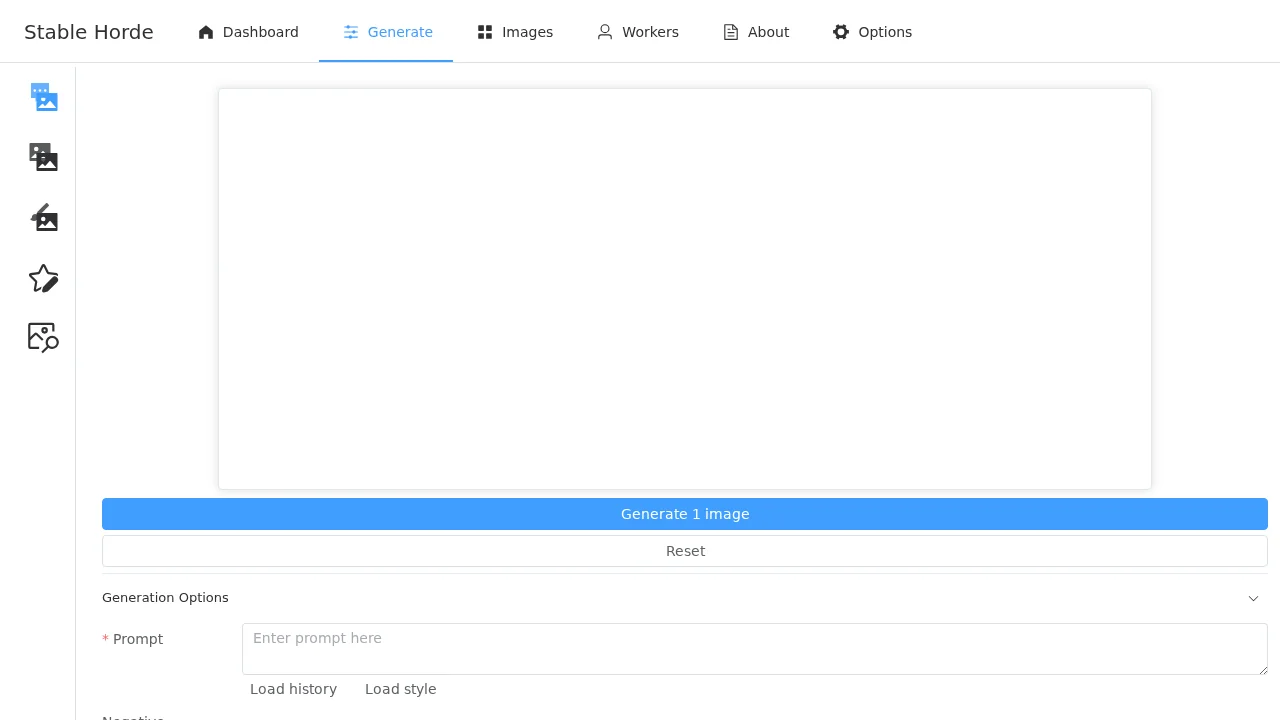This screenshot has height=720, width=1280.
Task: Switch to image-to-image mode in sidebar
Action: pyautogui.click(x=43, y=157)
